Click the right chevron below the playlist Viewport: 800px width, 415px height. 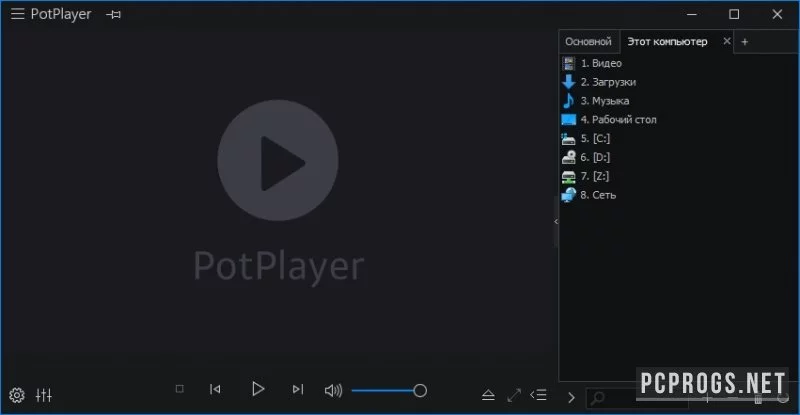click(571, 397)
